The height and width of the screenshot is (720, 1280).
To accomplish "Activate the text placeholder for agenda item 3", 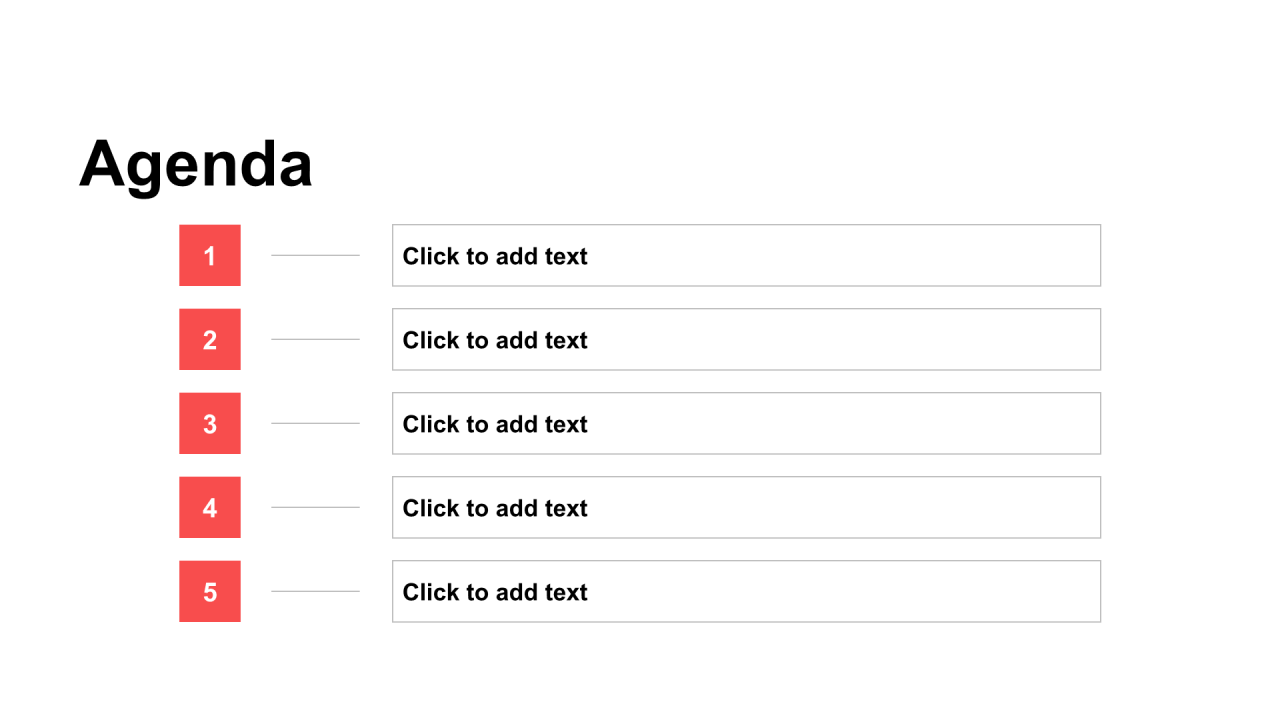I will coord(746,423).
